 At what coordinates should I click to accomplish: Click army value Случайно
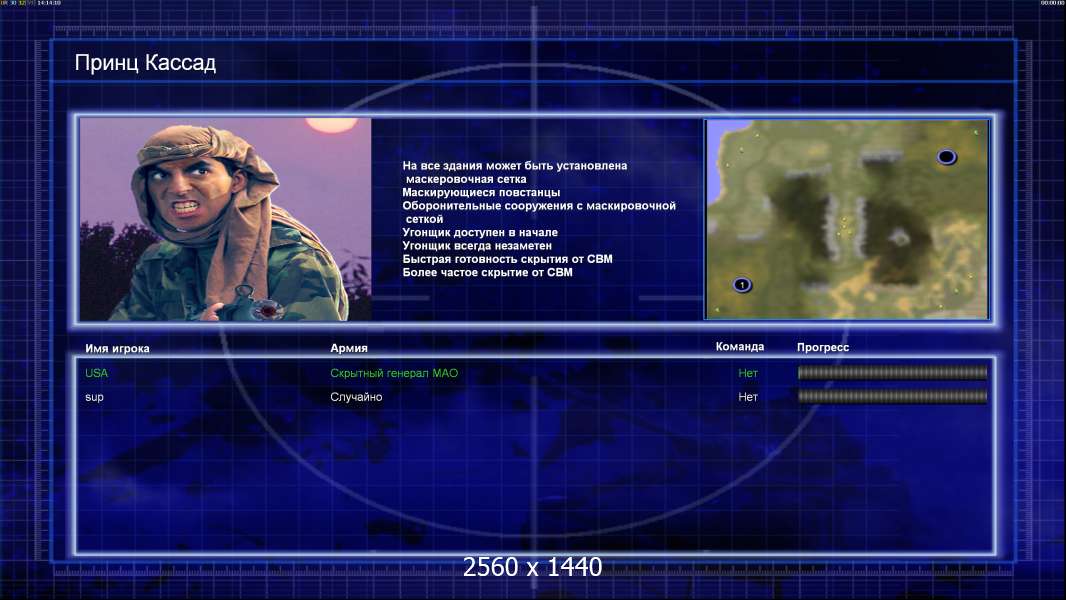tap(356, 397)
